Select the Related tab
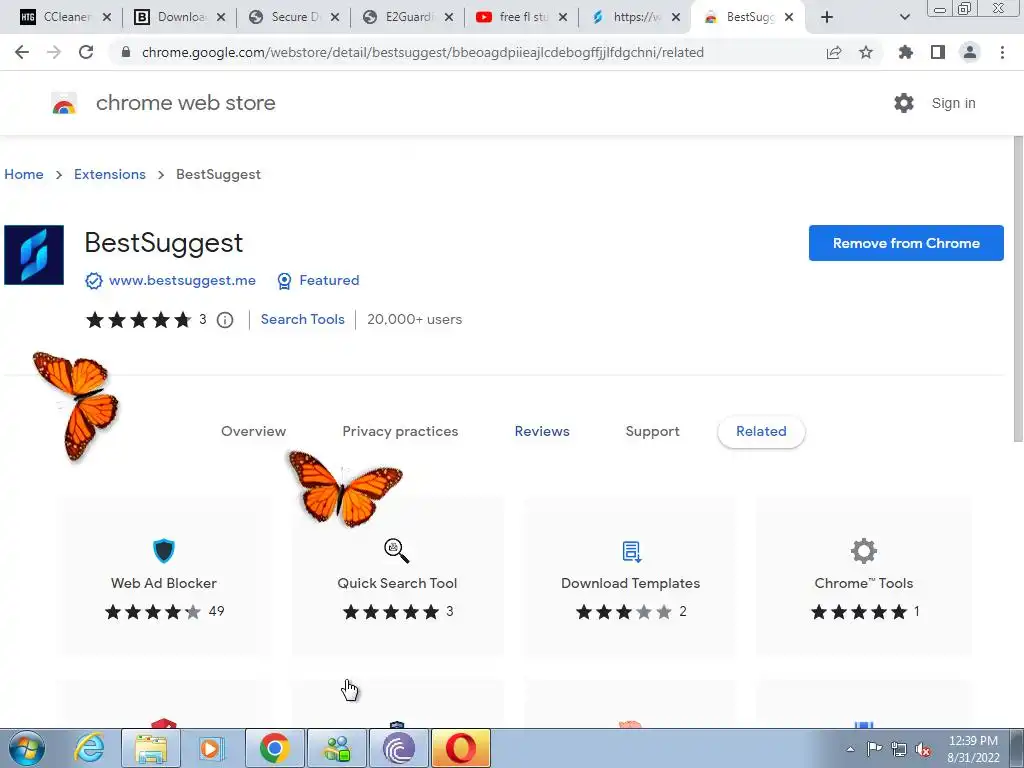 [x=761, y=432]
